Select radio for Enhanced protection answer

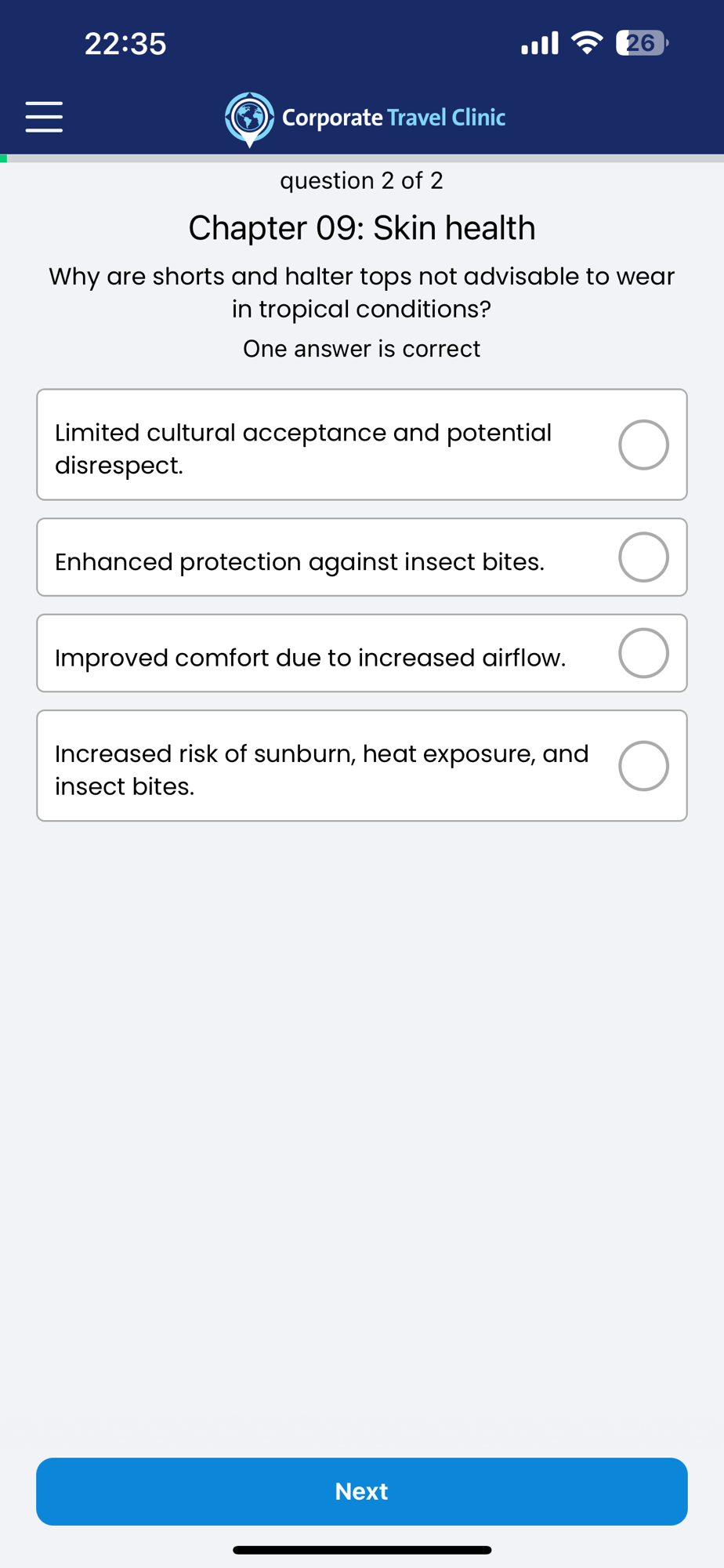643,557
